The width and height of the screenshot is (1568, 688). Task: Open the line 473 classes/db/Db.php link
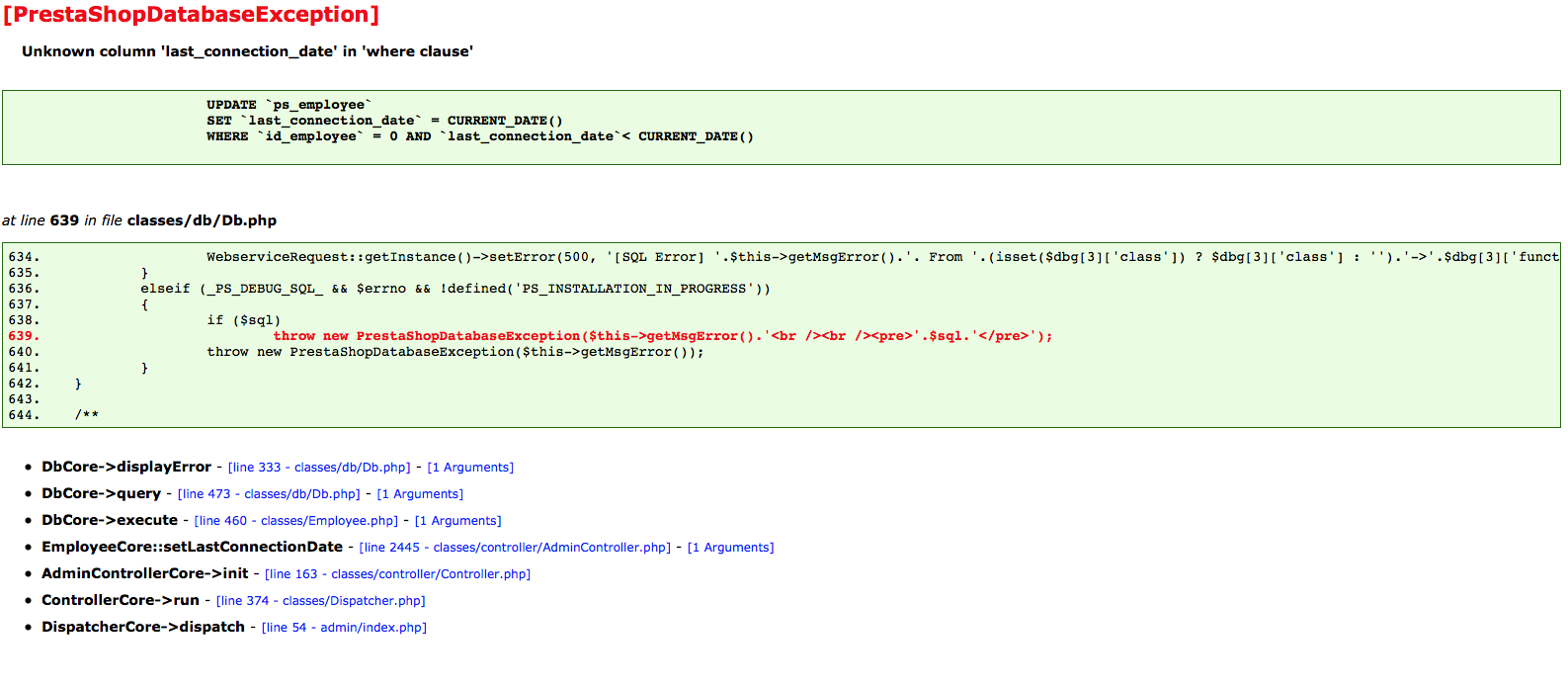(269, 494)
